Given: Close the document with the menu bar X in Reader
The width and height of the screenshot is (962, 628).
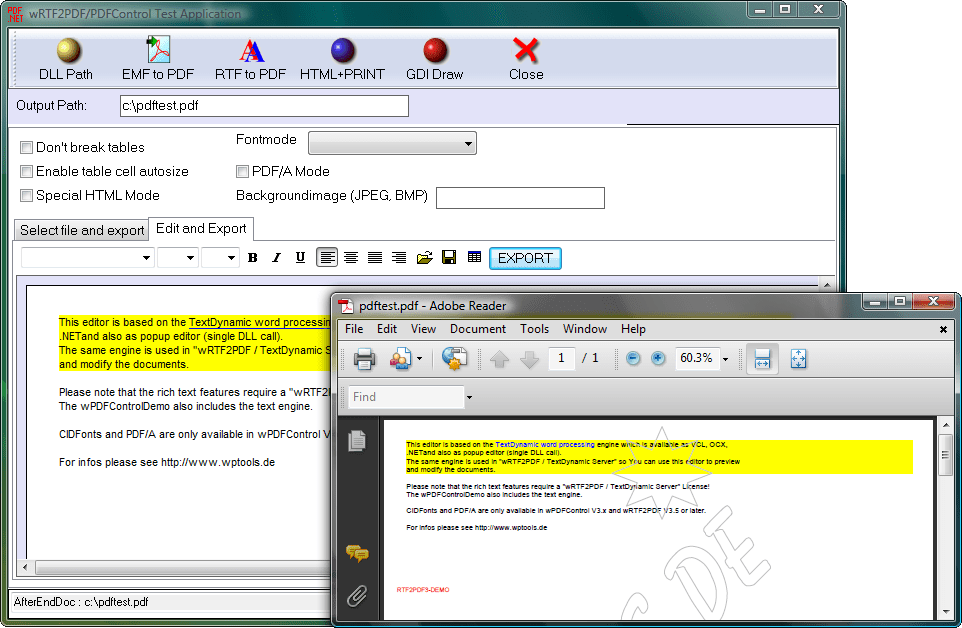Looking at the screenshot, I should (x=943, y=330).
